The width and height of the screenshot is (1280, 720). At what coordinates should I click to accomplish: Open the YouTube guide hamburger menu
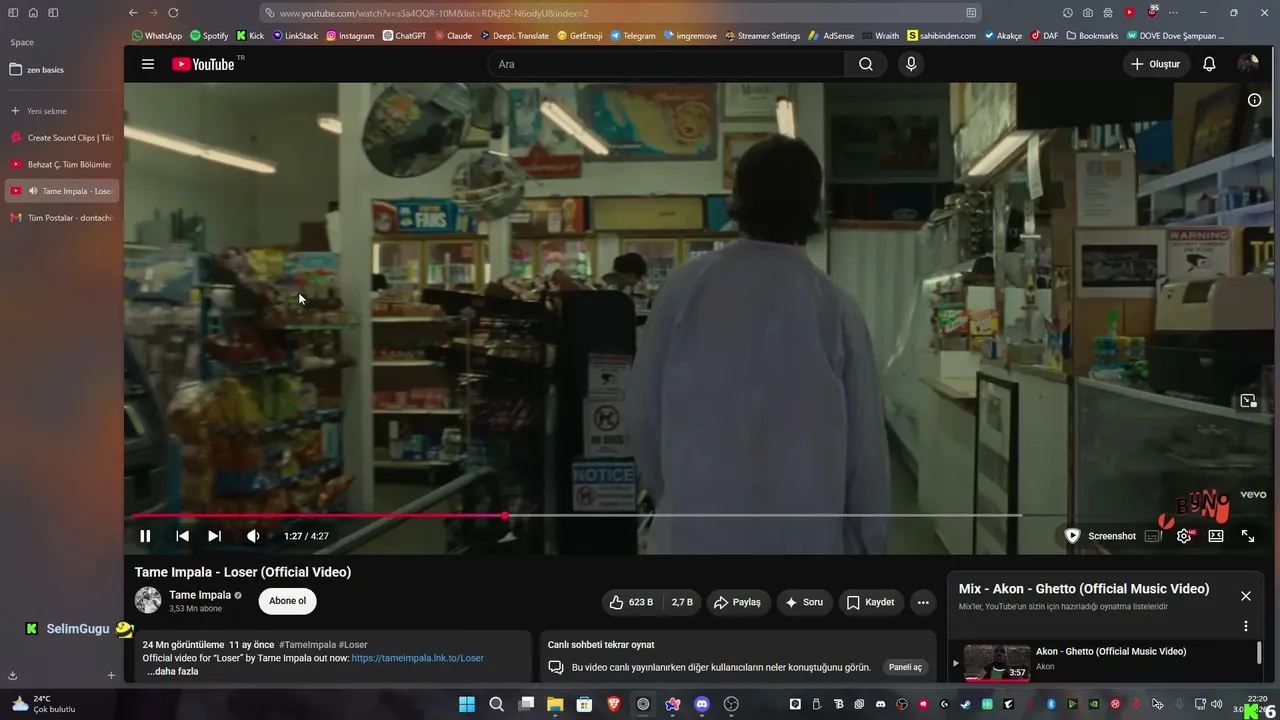[148, 64]
